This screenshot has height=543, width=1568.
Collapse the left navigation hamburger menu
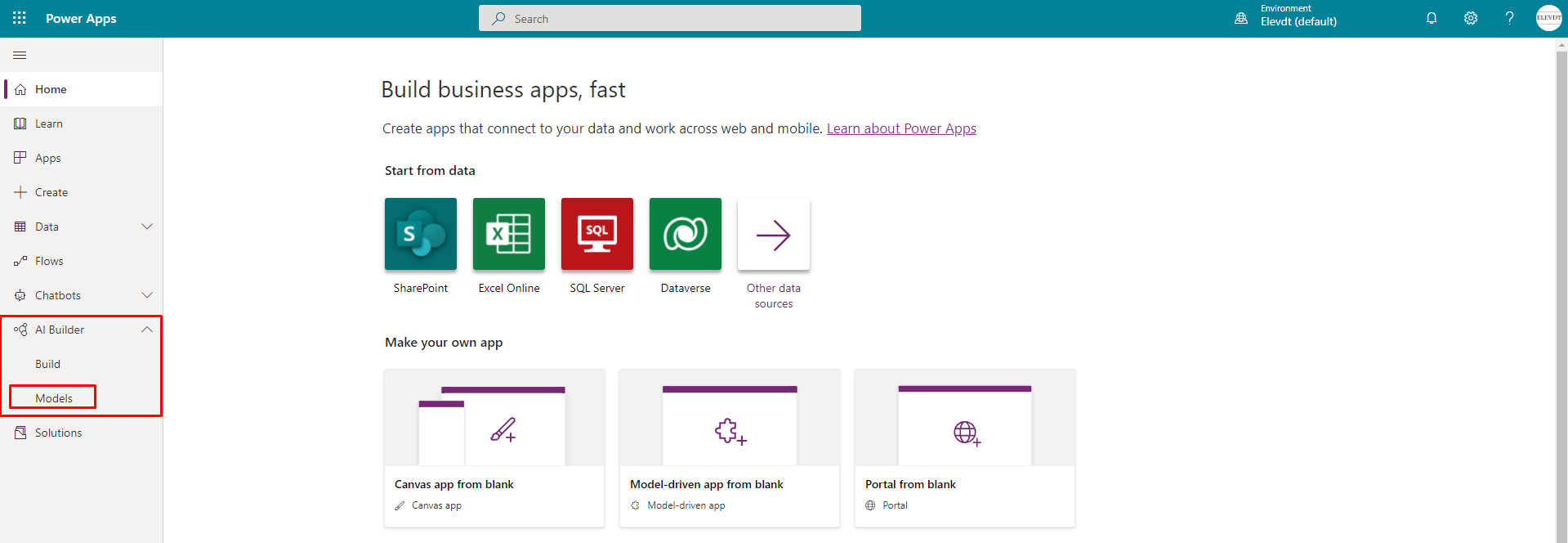20,55
